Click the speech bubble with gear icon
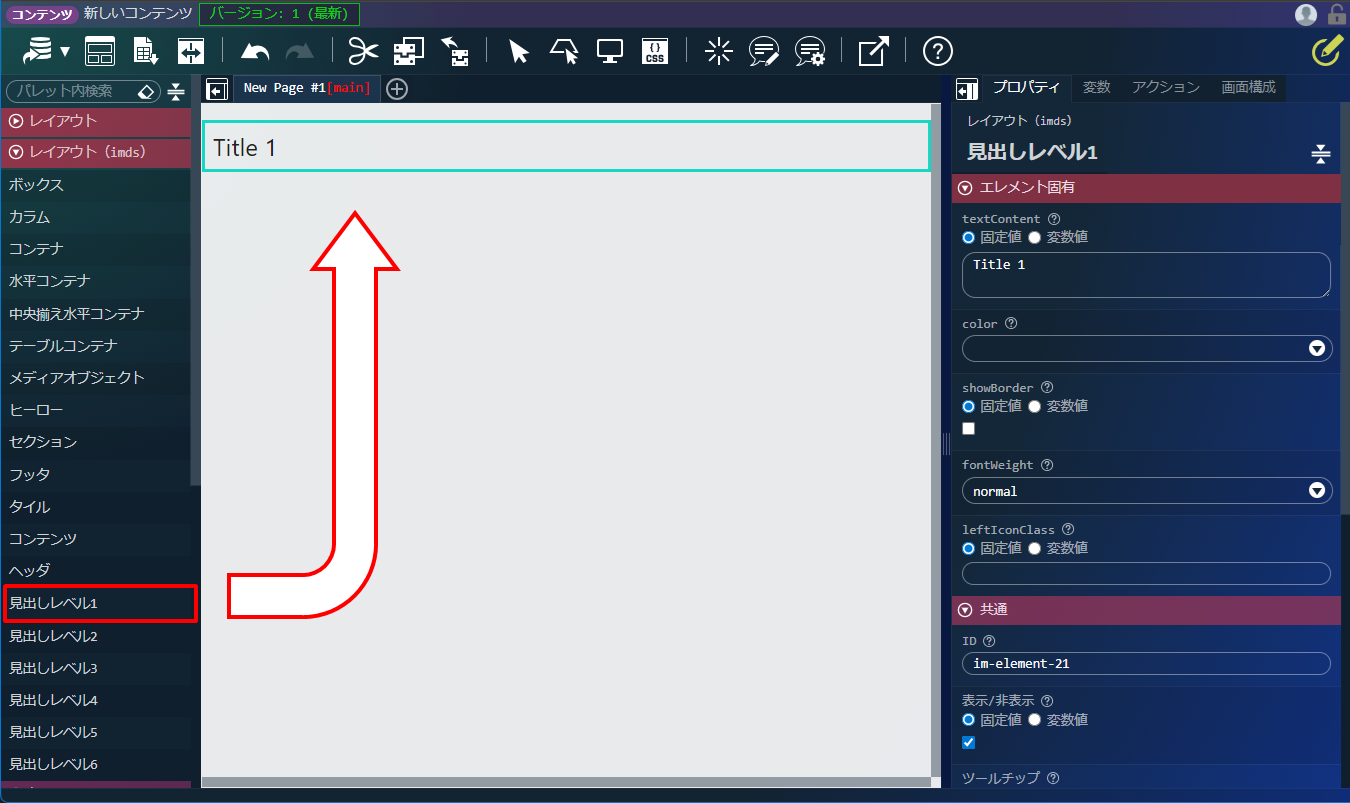1350x803 pixels. [810, 52]
